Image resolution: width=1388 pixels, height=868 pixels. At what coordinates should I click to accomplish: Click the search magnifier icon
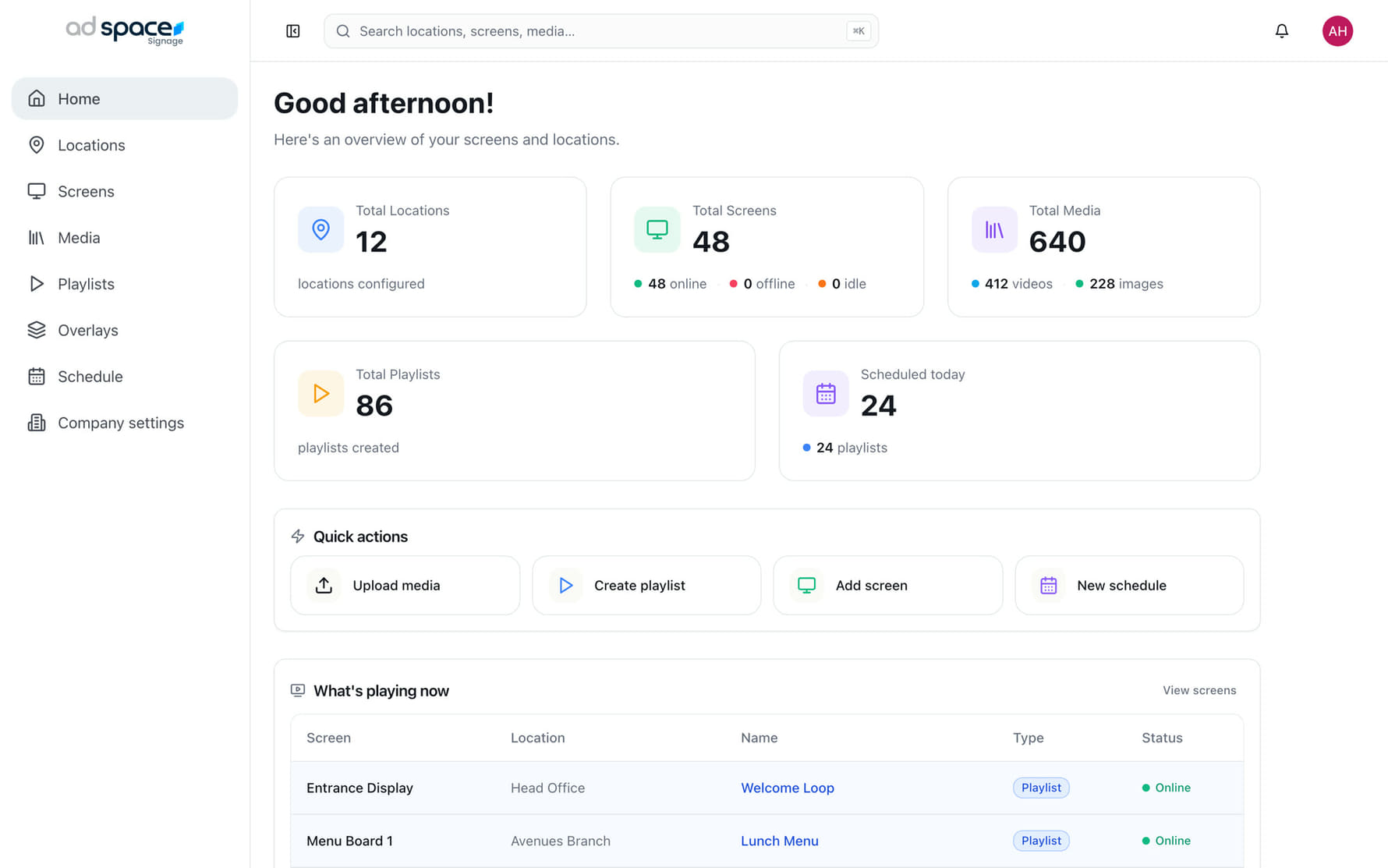(x=342, y=31)
